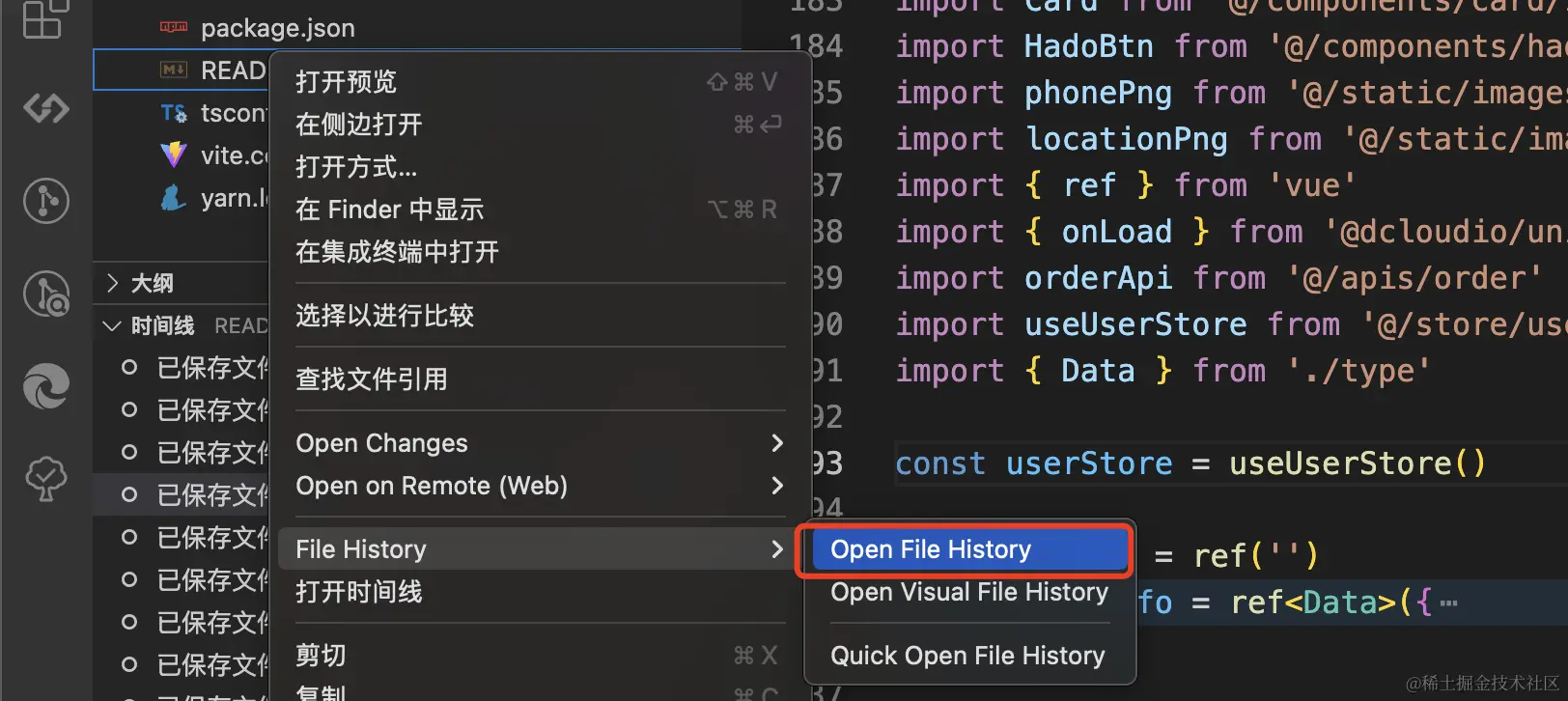Image resolution: width=1568 pixels, height=701 pixels.
Task: Choose 在 Finder 中显示 menu entry
Action: click(540, 210)
